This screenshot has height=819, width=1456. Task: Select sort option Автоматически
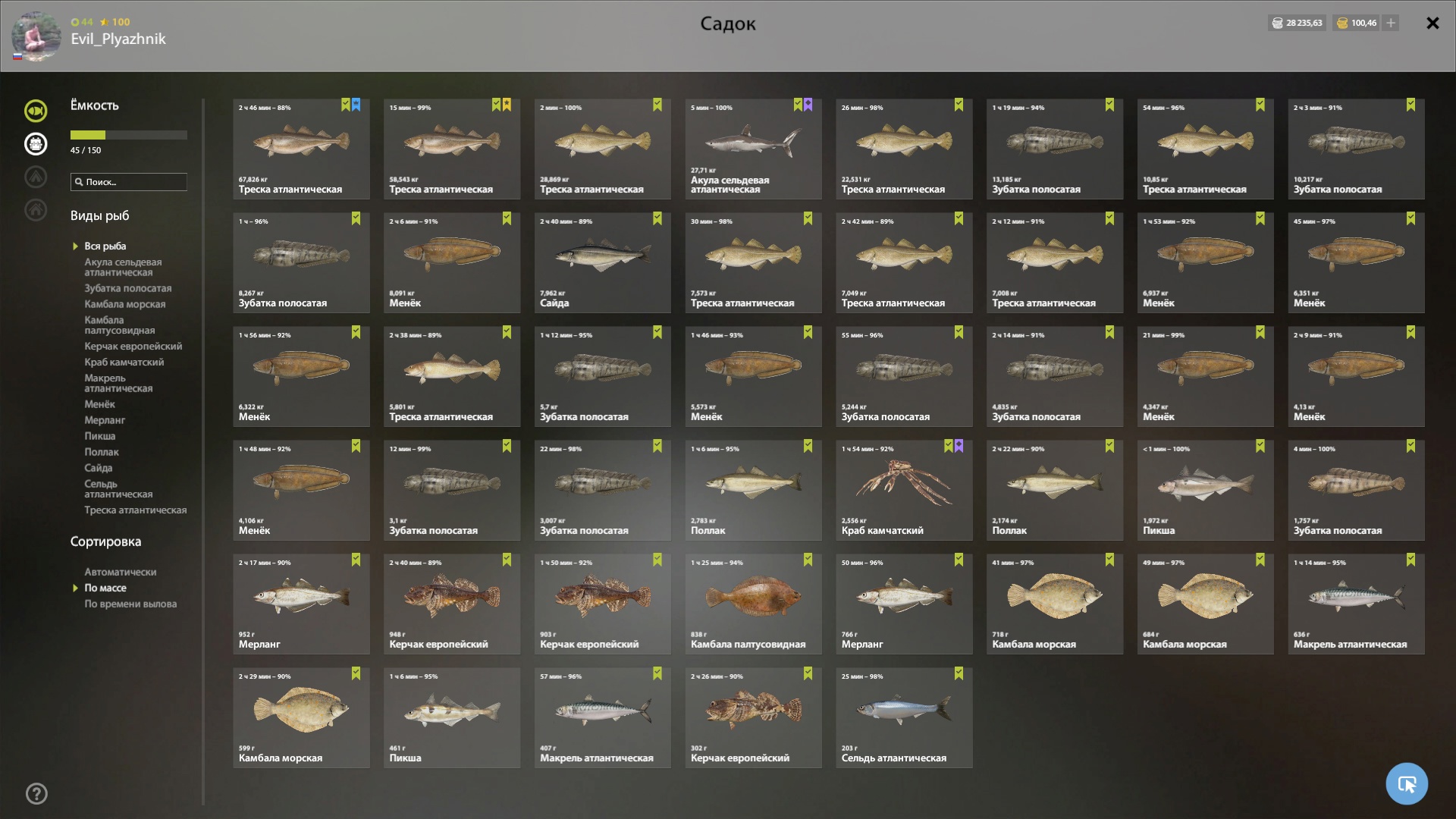coord(121,572)
